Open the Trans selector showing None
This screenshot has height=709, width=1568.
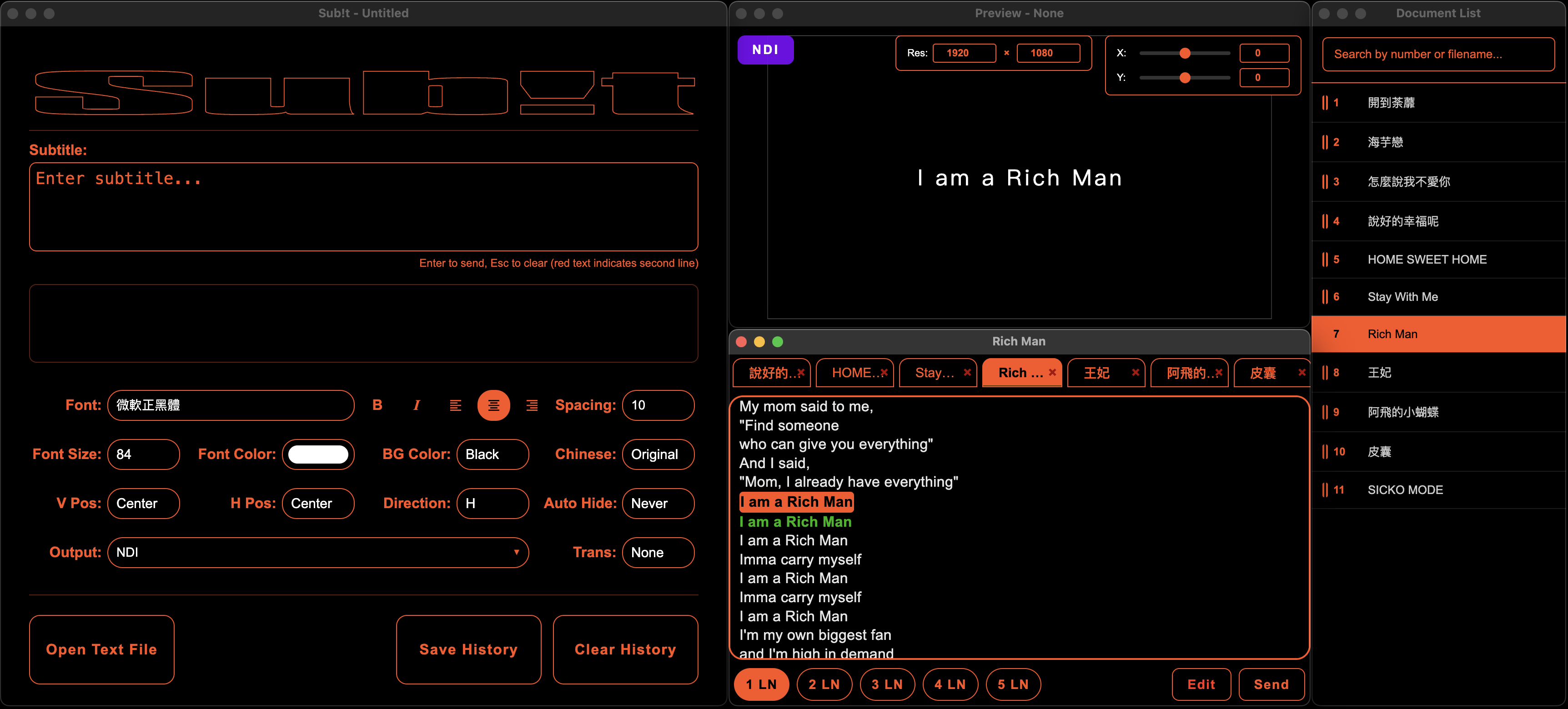tap(658, 552)
